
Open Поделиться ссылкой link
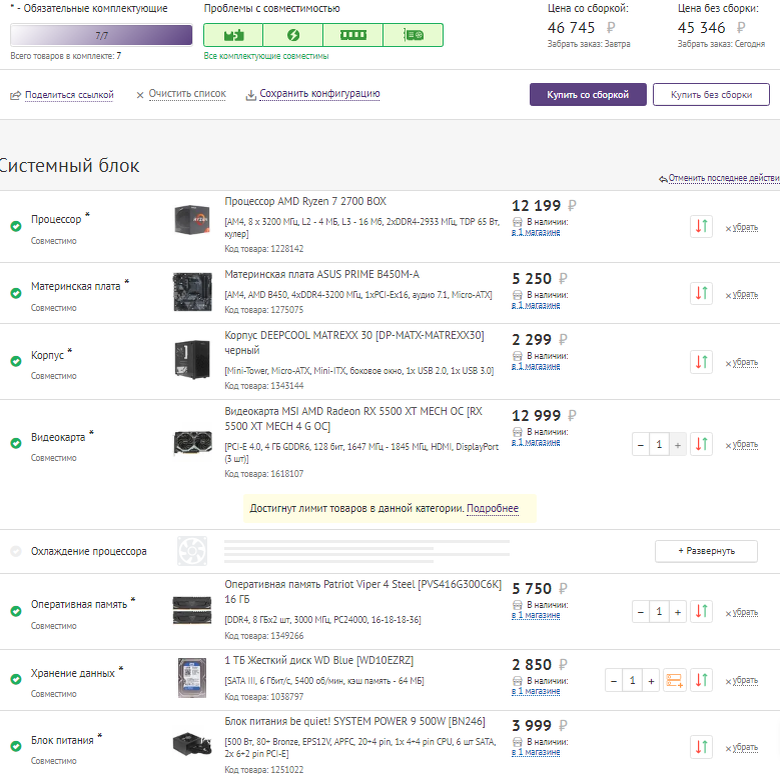click(x=69, y=95)
